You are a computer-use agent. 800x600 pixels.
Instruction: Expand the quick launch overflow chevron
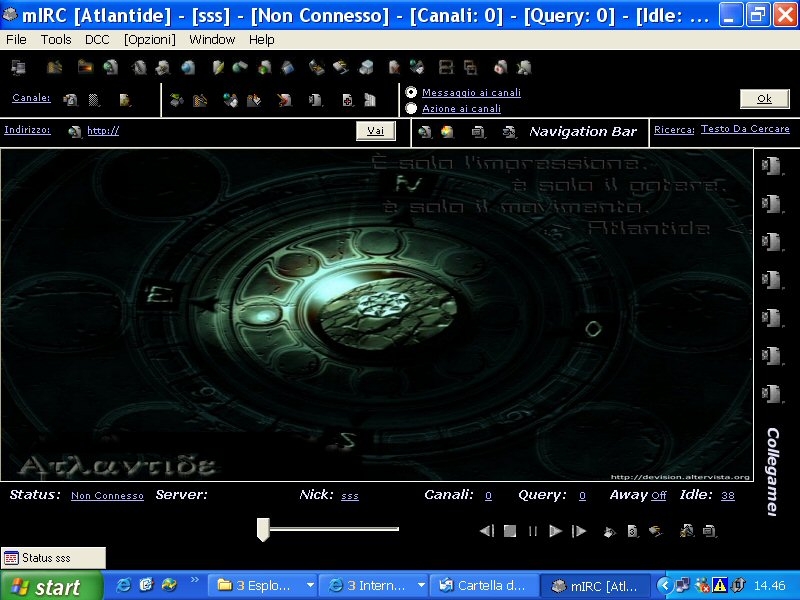click(x=194, y=580)
